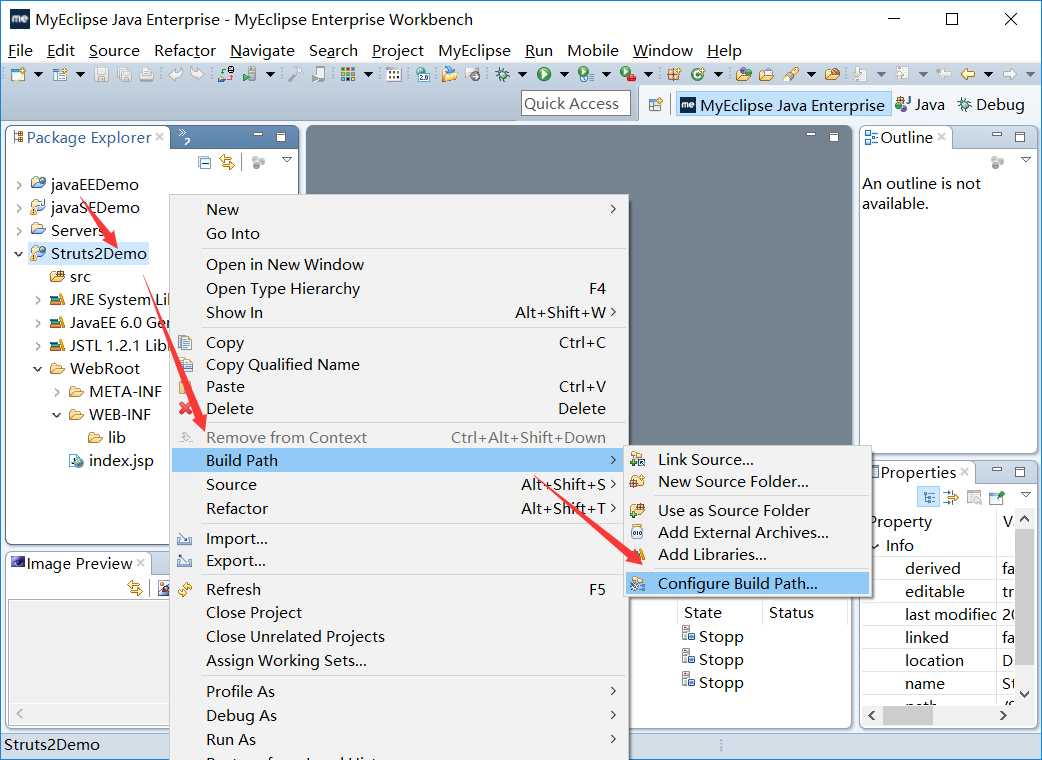The height and width of the screenshot is (760, 1042).
Task: Open the MyEclipse menu in the menu bar
Action: [x=474, y=50]
